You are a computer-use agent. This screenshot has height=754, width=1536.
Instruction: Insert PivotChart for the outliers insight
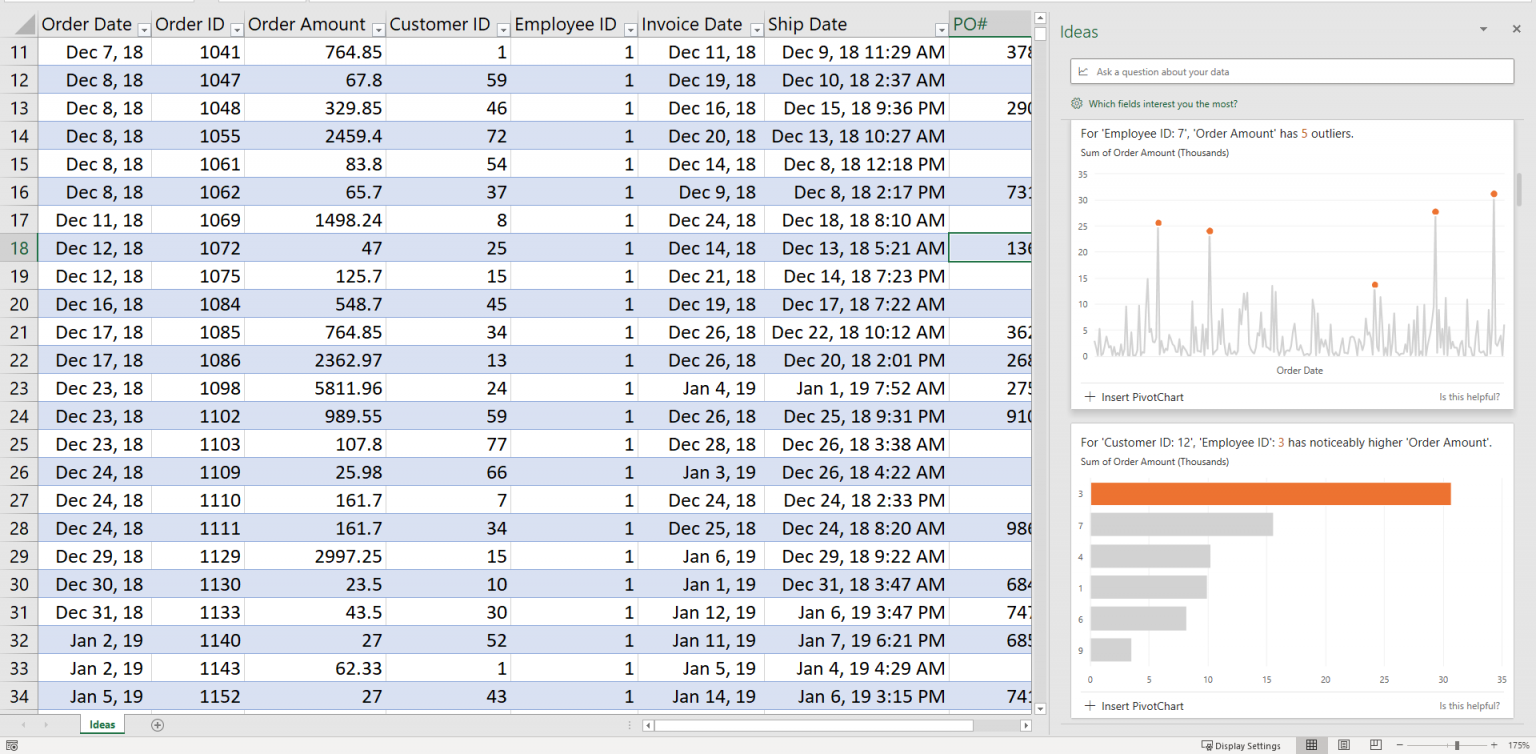[x=1133, y=396]
